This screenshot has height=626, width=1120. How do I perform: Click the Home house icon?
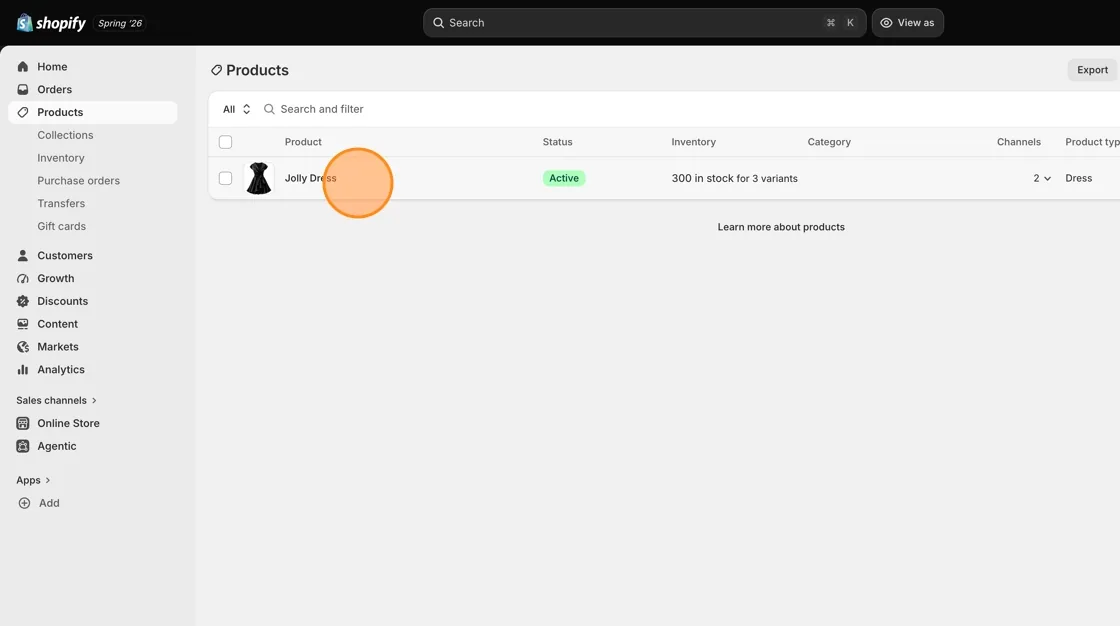[23, 66]
